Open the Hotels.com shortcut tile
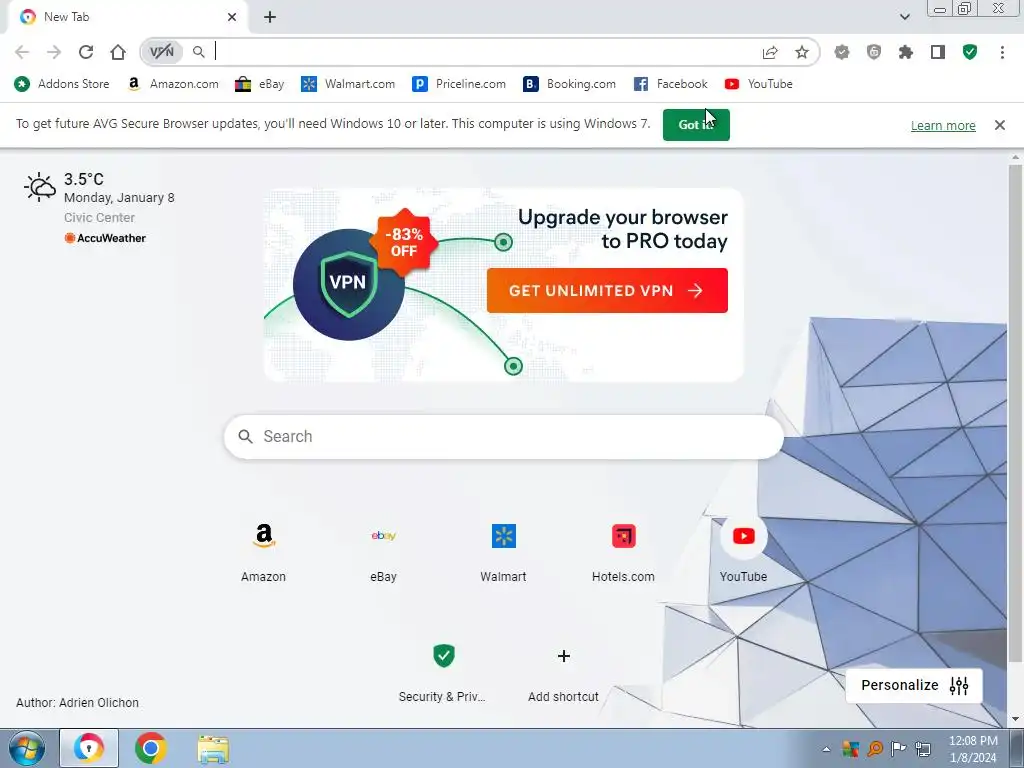Screen dimensions: 1024x768 pos(623,552)
